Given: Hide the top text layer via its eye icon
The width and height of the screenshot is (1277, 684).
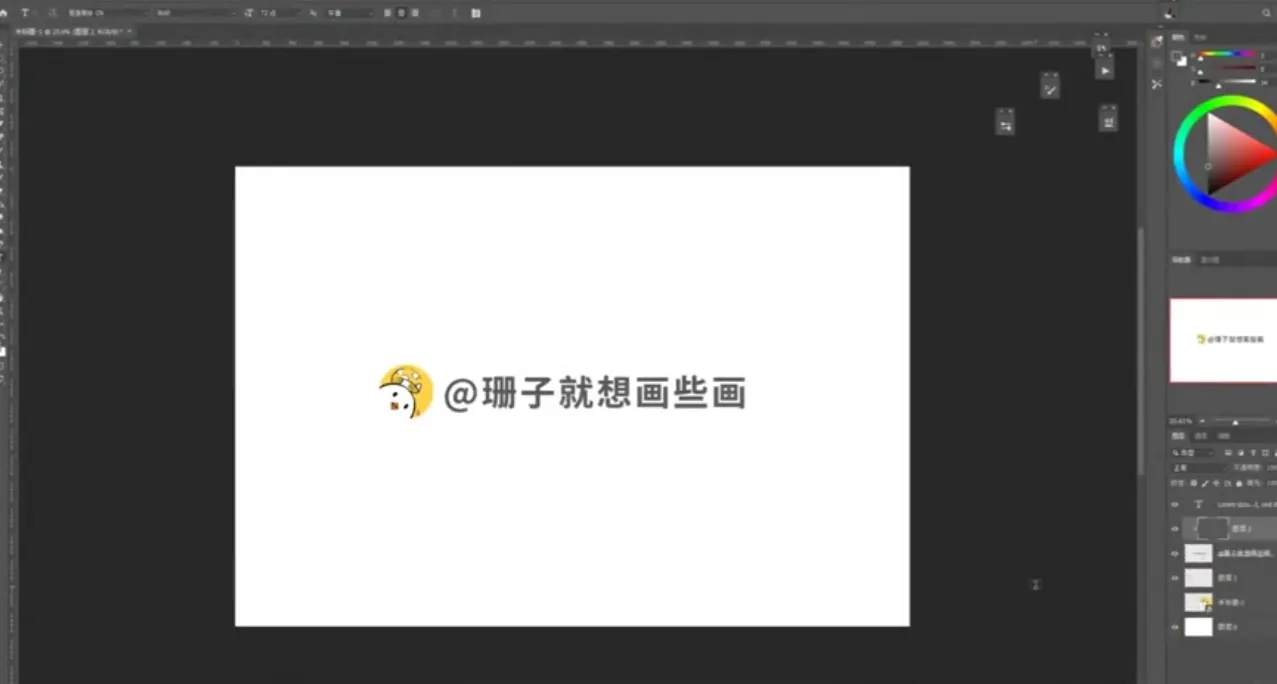Looking at the screenshot, I should click(1174, 504).
